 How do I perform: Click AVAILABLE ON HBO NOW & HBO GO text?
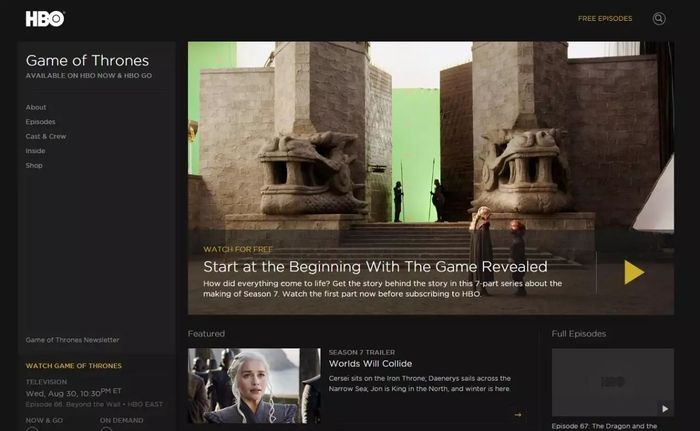[x=88, y=76]
